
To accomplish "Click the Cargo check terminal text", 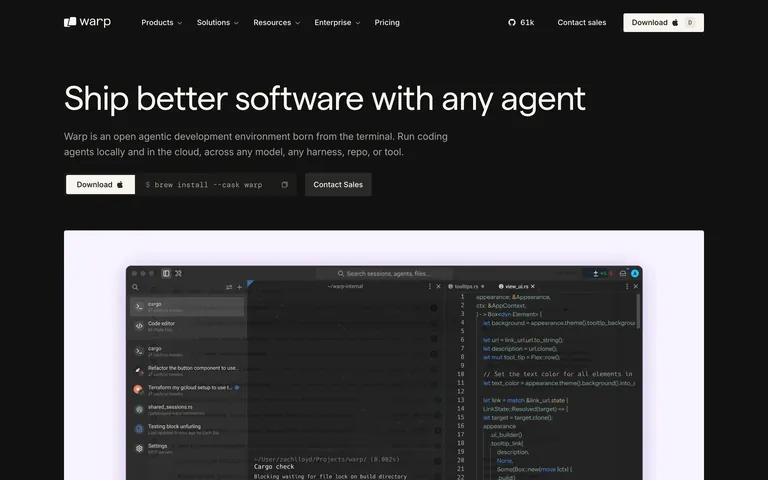I will pos(274,467).
